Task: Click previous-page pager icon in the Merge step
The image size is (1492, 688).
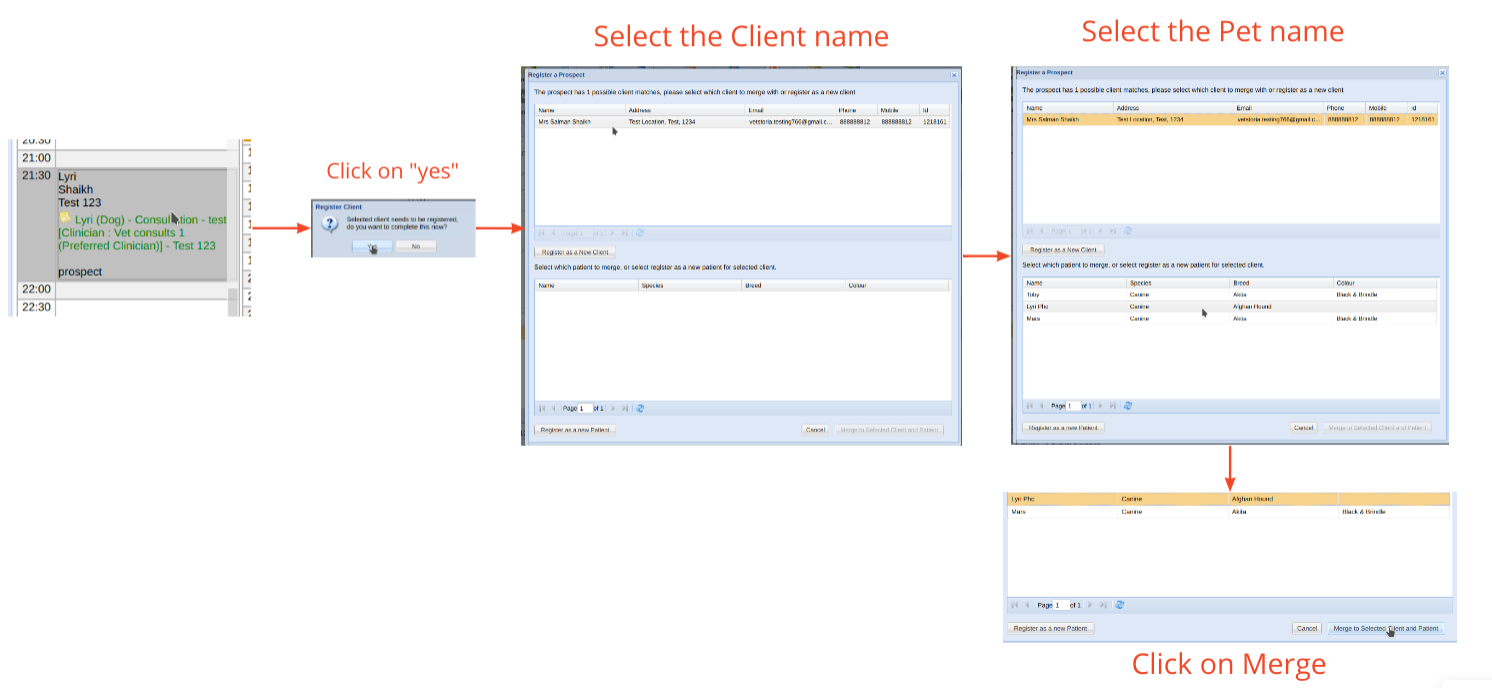Action: pyautogui.click(x=1027, y=605)
